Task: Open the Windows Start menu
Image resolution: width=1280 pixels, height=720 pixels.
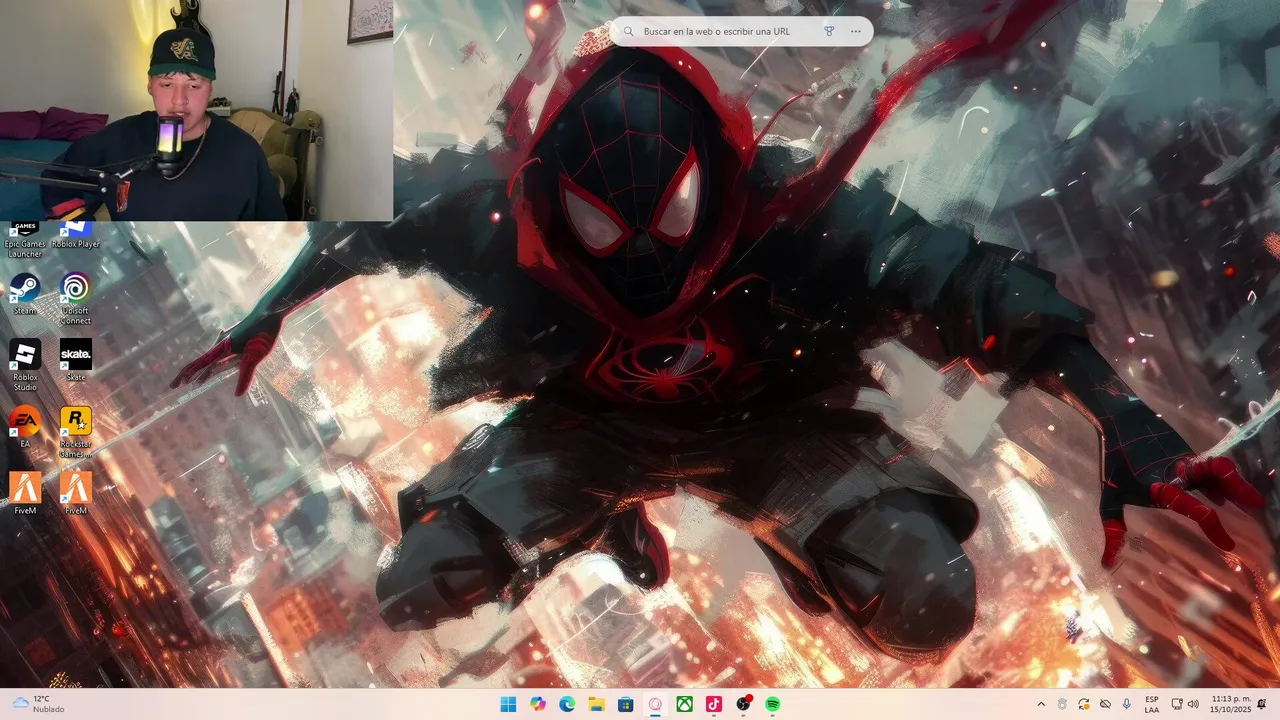Action: 508,704
